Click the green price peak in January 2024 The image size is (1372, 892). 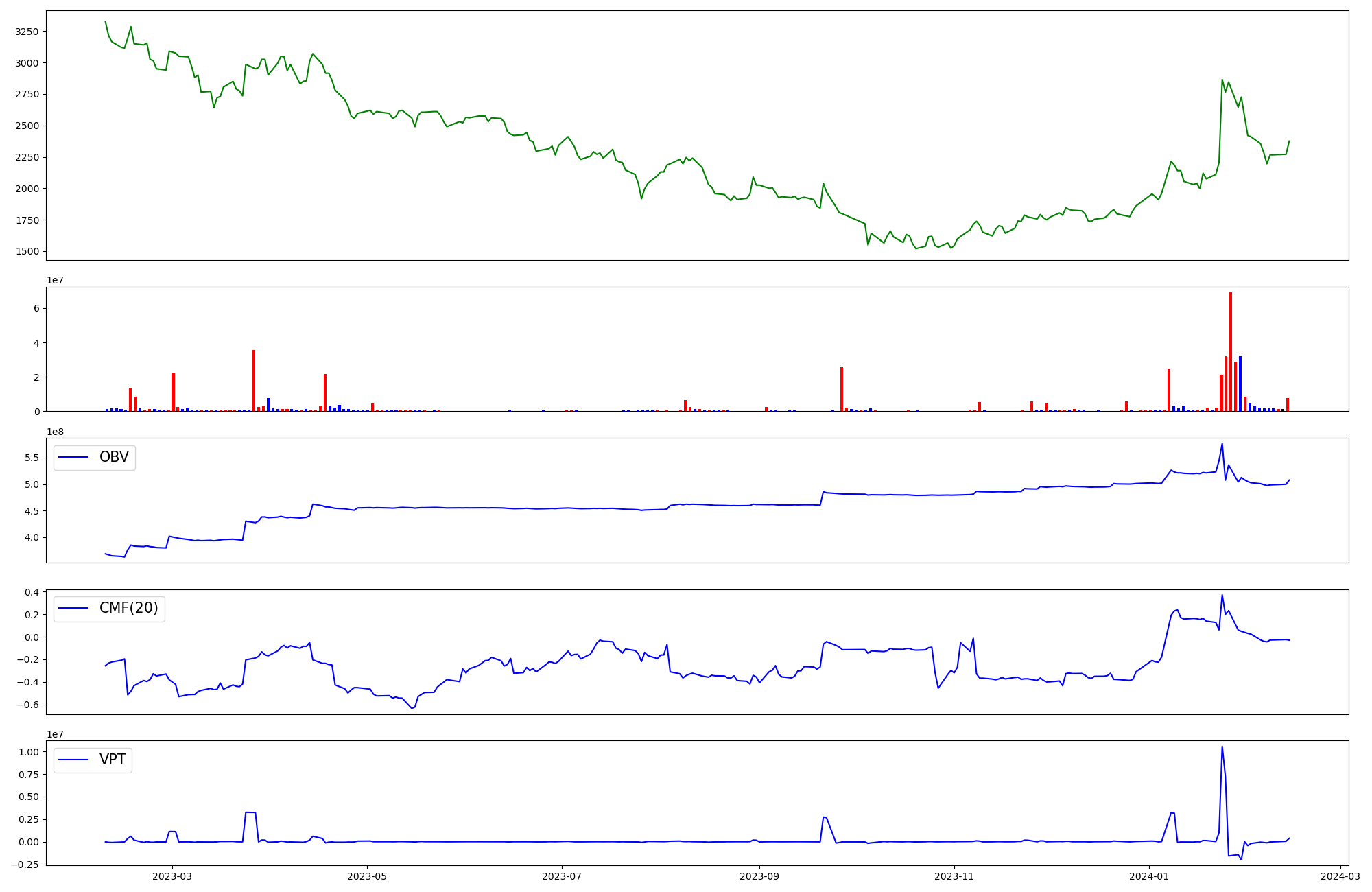coord(1222,80)
